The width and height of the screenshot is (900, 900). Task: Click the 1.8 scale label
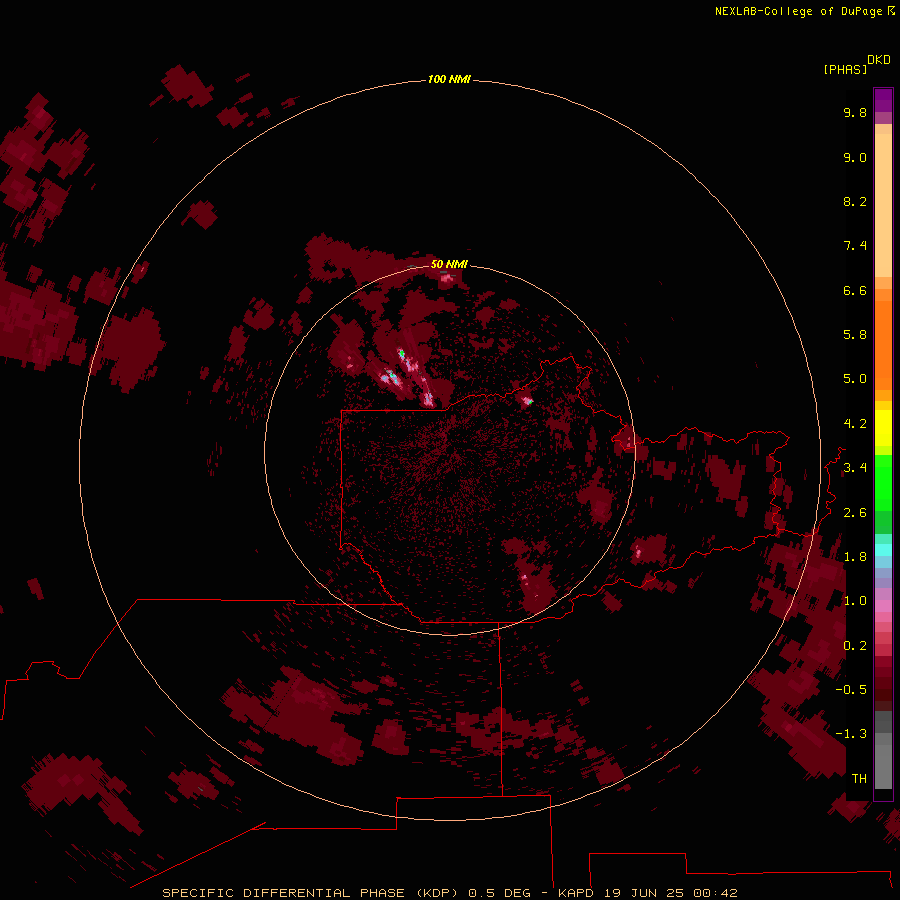[x=855, y=557]
